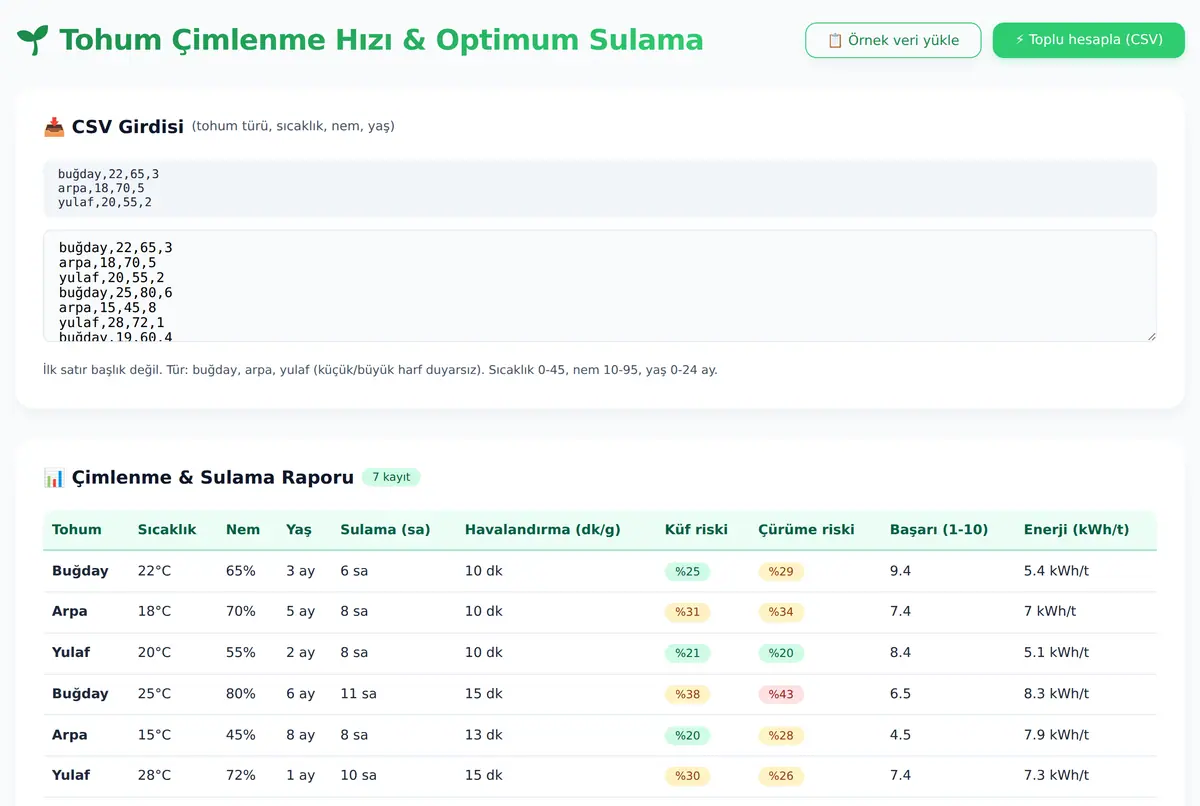This screenshot has height=806, width=1200.
Task: Click the Tohum Çimlenme Hızı & Optimum Sulama title
Action: (381, 40)
